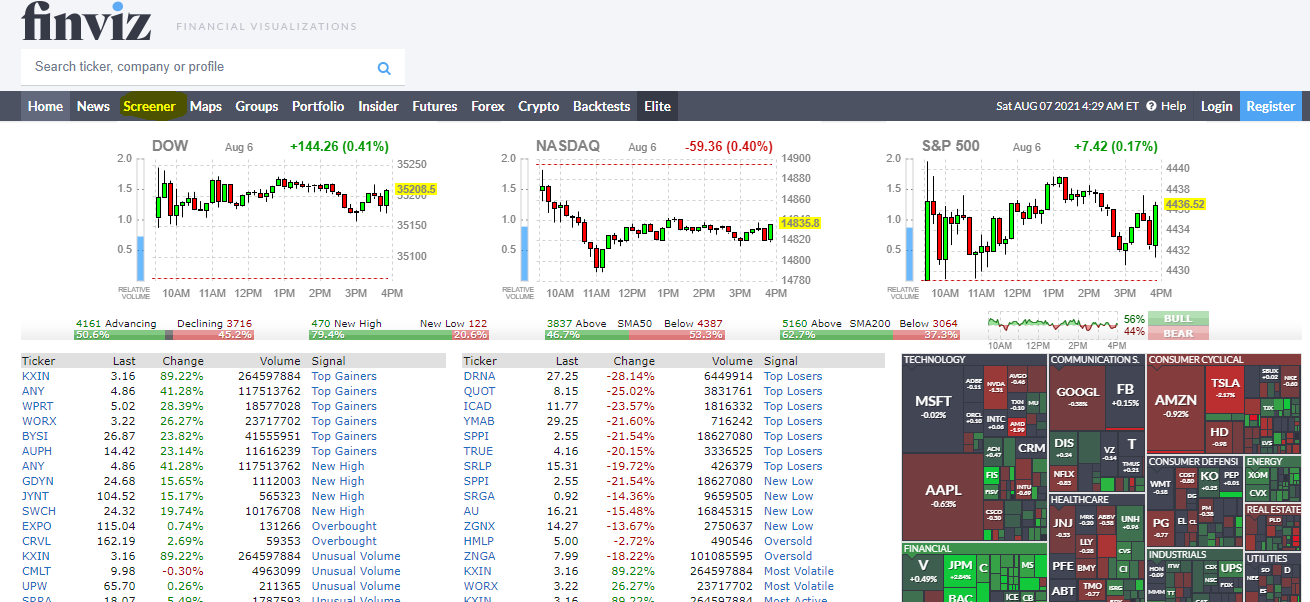Open the Groups menu item
The width and height of the screenshot is (1310, 602).
click(257, 106)
